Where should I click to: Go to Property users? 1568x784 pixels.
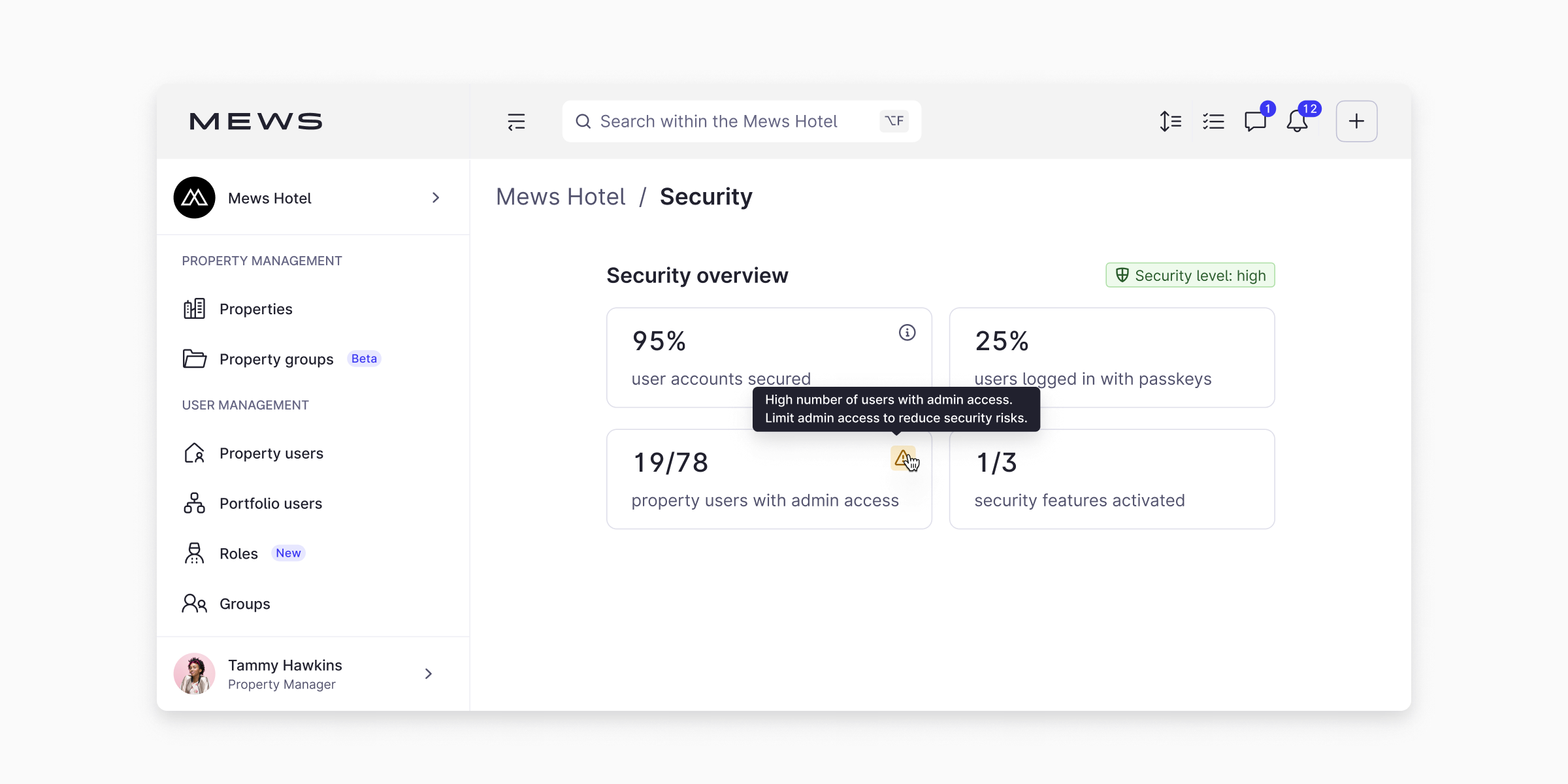pos(271,453)
